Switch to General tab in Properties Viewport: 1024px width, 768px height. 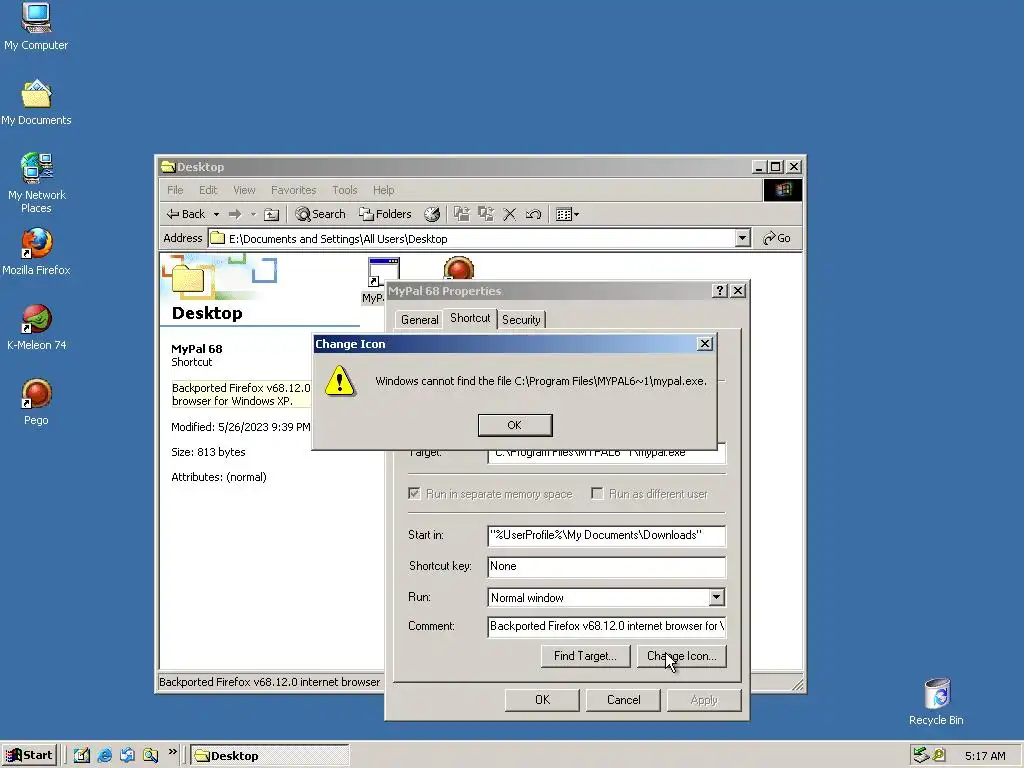click(x=419, y=319)
